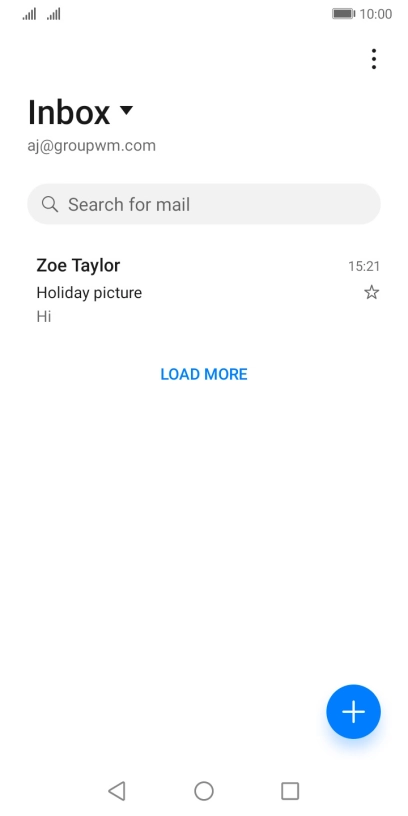Click the magnifier icon in search bar
This screenshot has width=408, height=816.
(x=50, y=205)
